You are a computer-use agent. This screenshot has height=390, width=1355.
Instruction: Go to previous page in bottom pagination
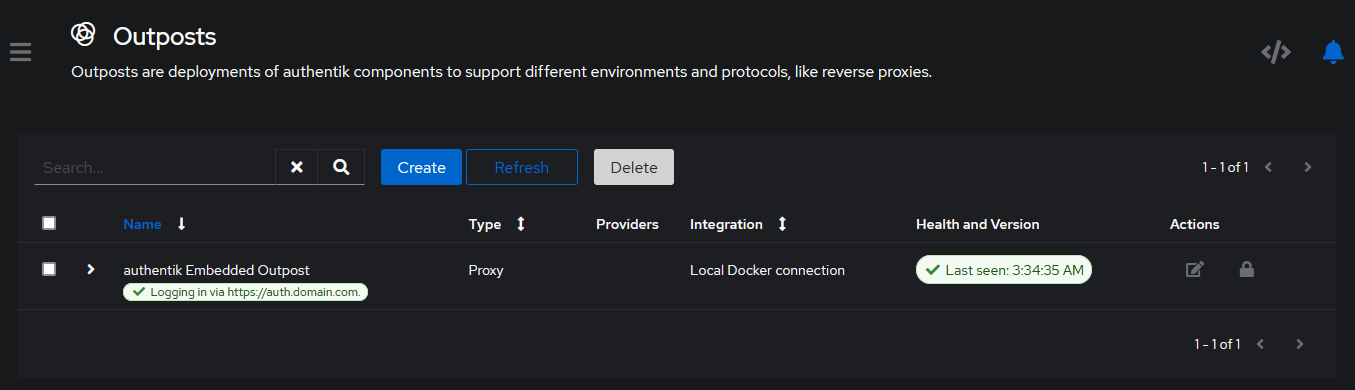(x=1260, y=344)
